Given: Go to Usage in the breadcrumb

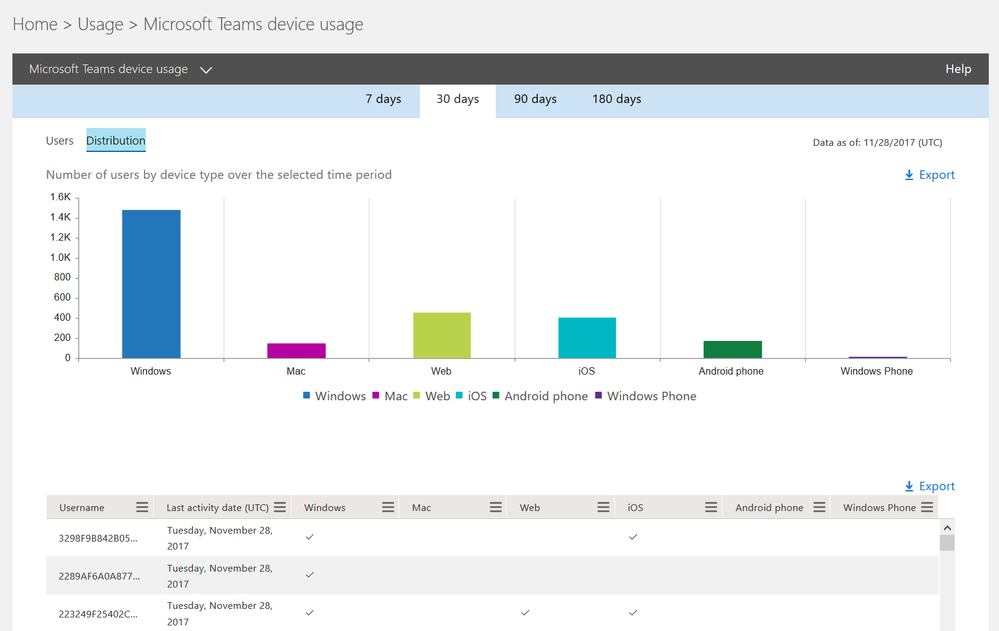Looking at the screenshot, I should (x=101, y=24).
